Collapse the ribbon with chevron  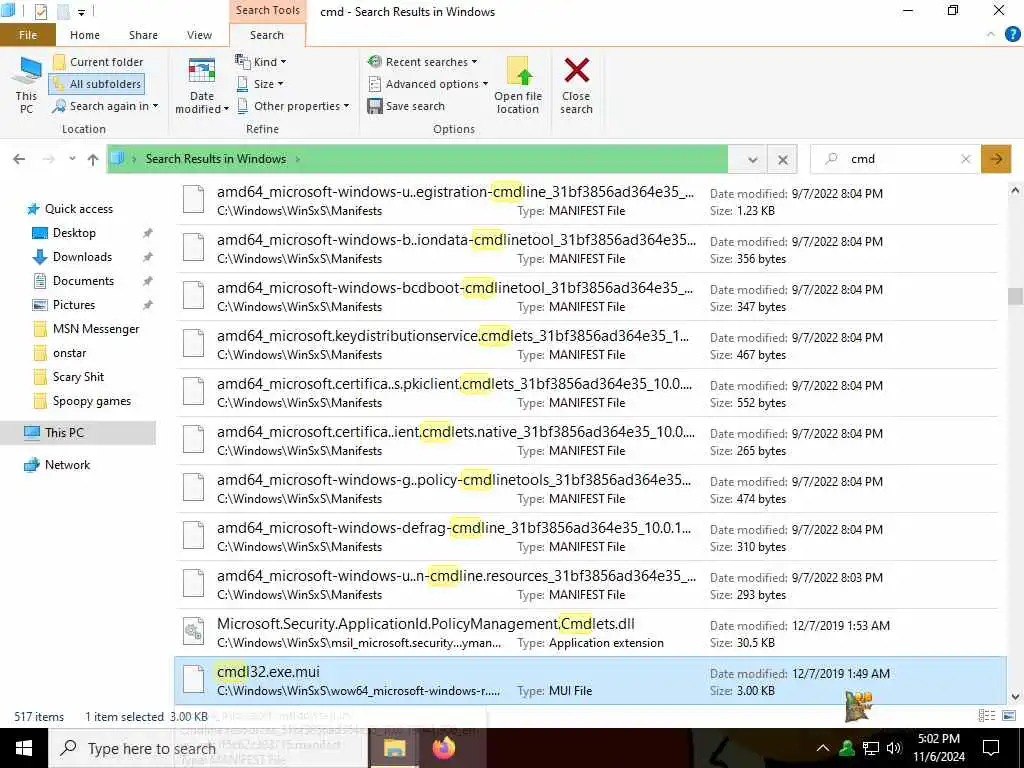[991, 35]
